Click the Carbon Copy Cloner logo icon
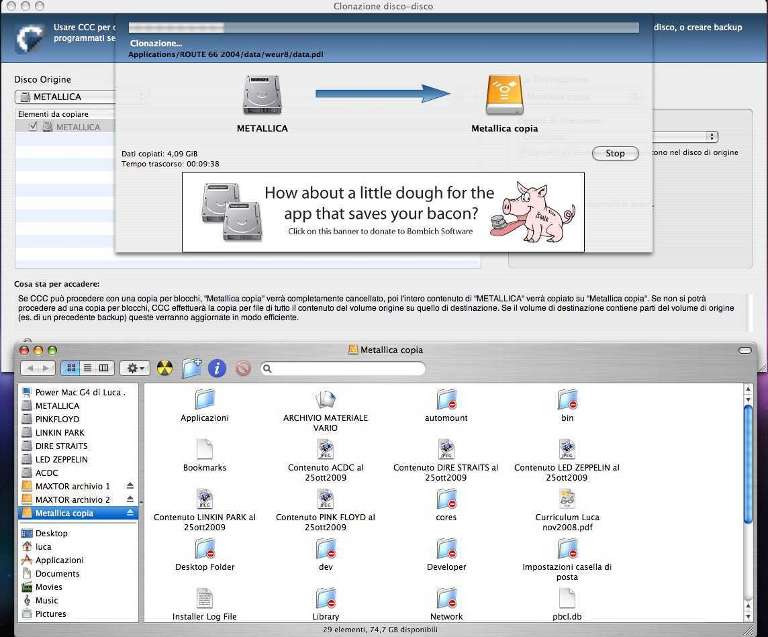This screenshot has height=637, width=768. coord(30,38)
